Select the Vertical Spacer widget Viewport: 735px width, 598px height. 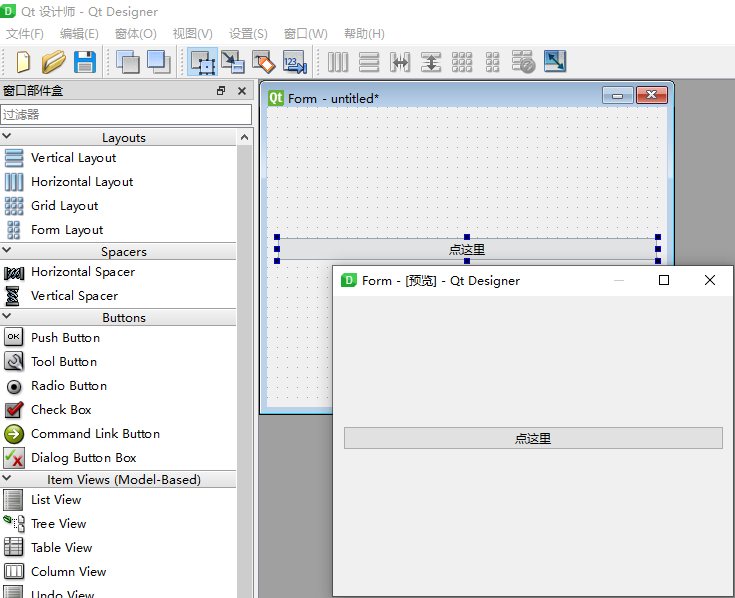click(x=119, y=296)
